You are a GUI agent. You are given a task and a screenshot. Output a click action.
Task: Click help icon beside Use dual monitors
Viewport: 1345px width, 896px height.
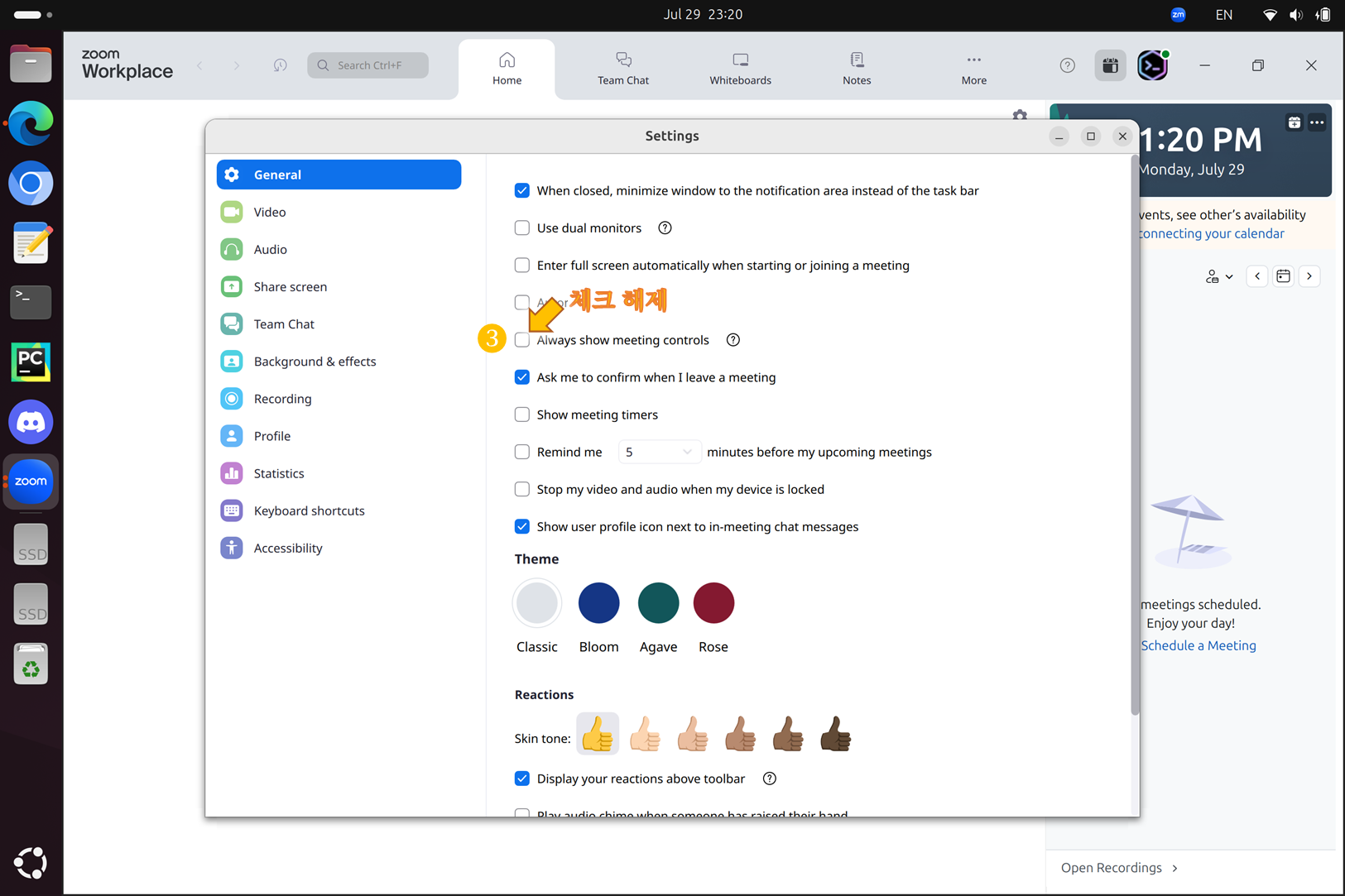[665, 228]
